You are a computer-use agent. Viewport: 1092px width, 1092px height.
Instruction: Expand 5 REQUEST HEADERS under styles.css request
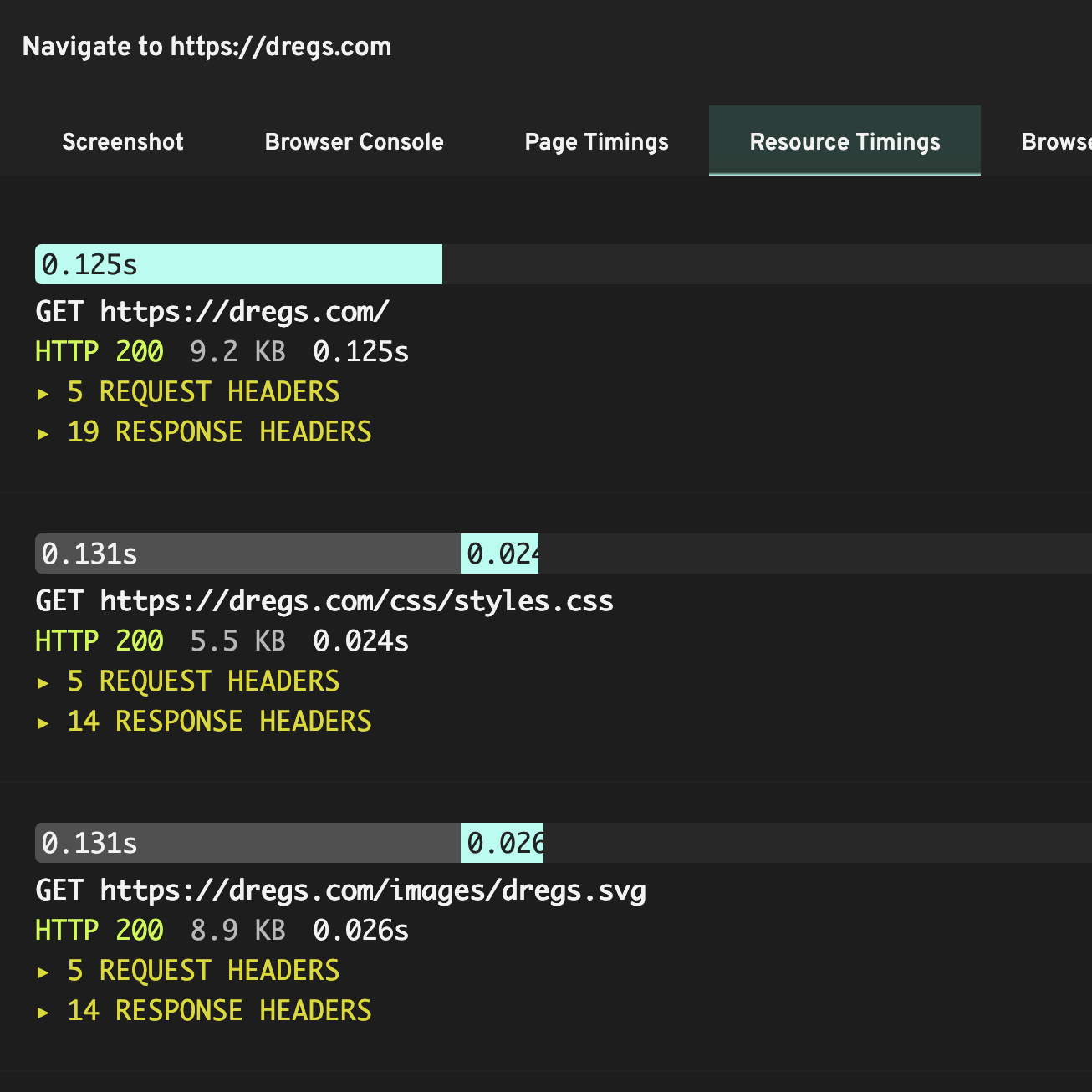[202, 681]
